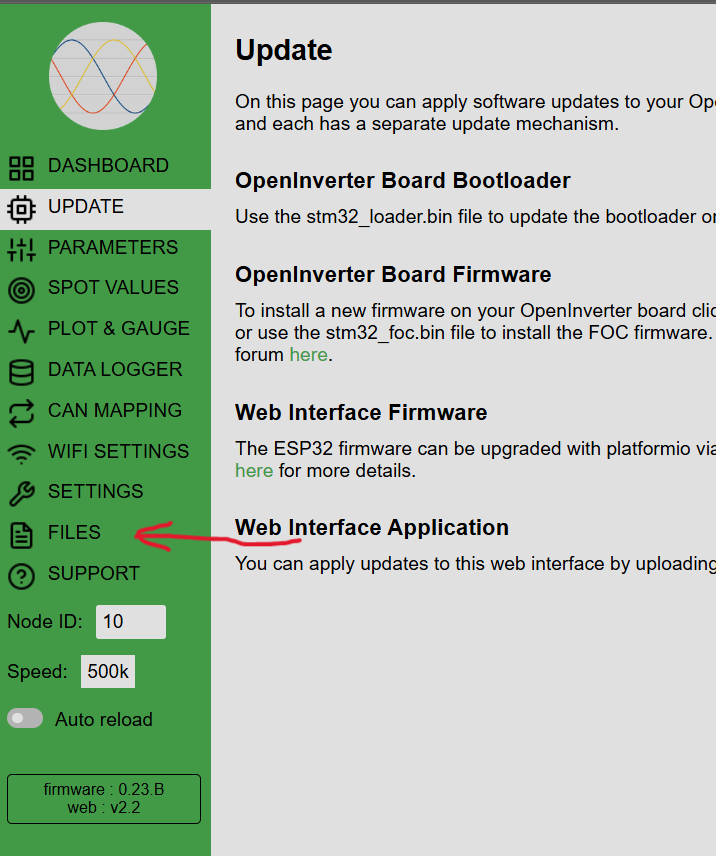Open "here" link for ESP32 firmware details
The width and height of the screenshot is (716, 856).
click(254, 470)
